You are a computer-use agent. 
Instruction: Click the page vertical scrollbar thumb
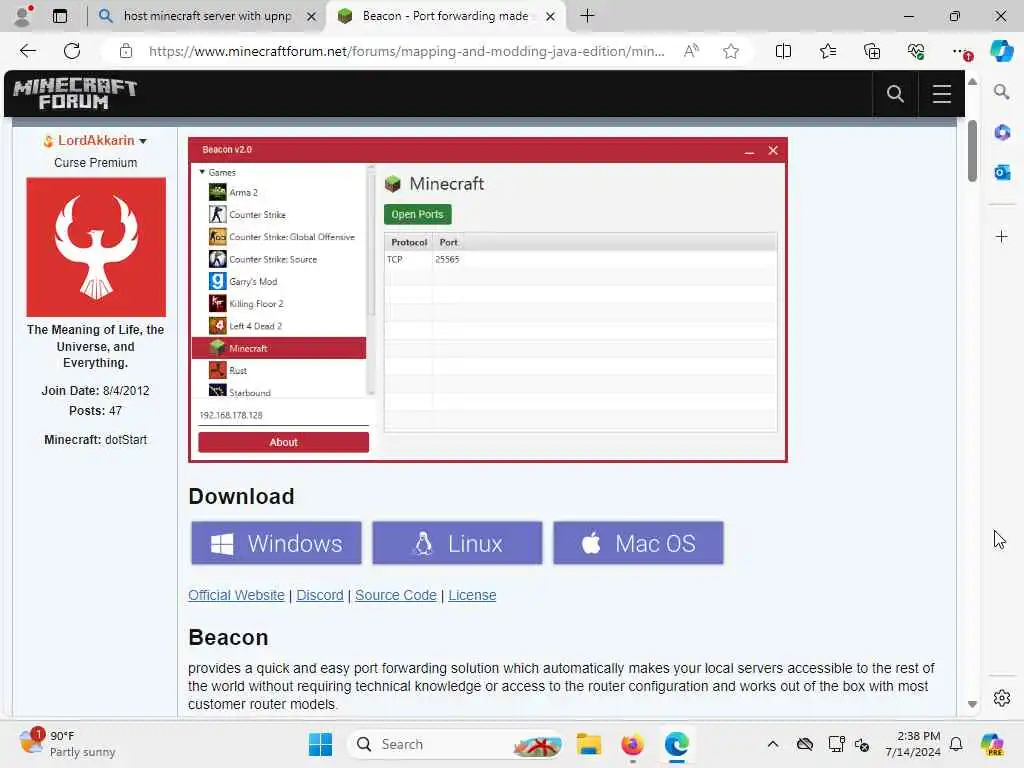pos(972,151)
